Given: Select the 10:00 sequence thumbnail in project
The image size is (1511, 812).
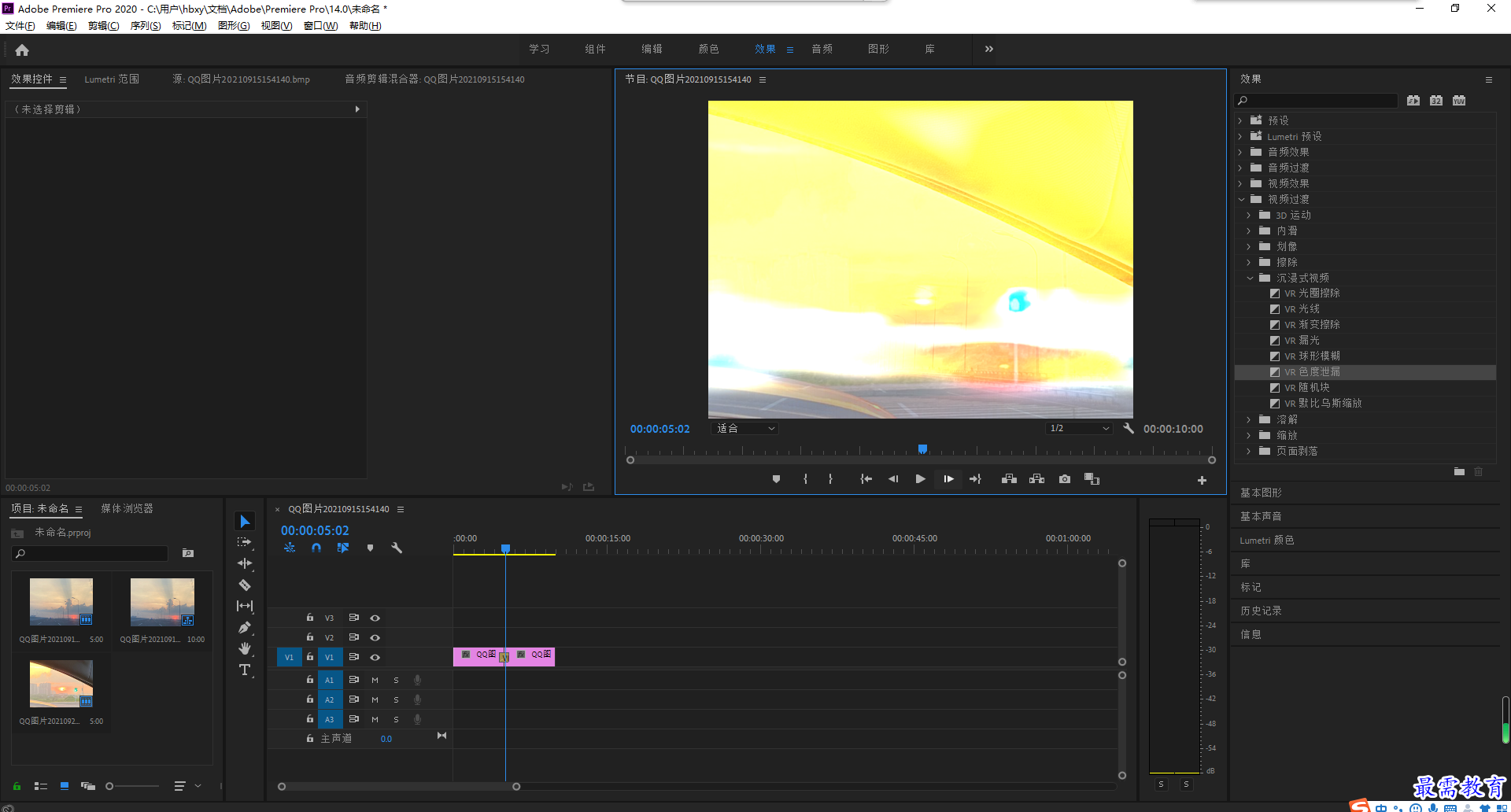Looking at the screenshot, I should tap(162, 602).
